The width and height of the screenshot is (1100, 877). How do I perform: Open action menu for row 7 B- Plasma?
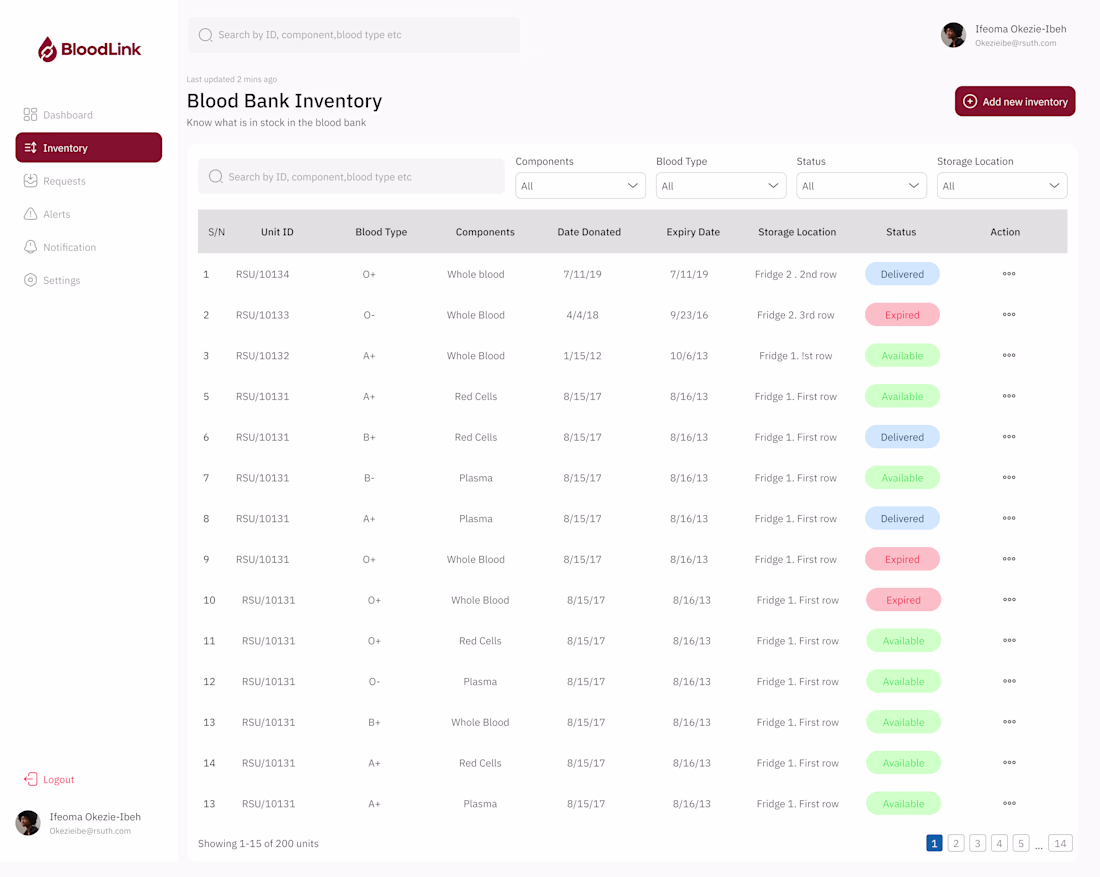click(1009, 477)
